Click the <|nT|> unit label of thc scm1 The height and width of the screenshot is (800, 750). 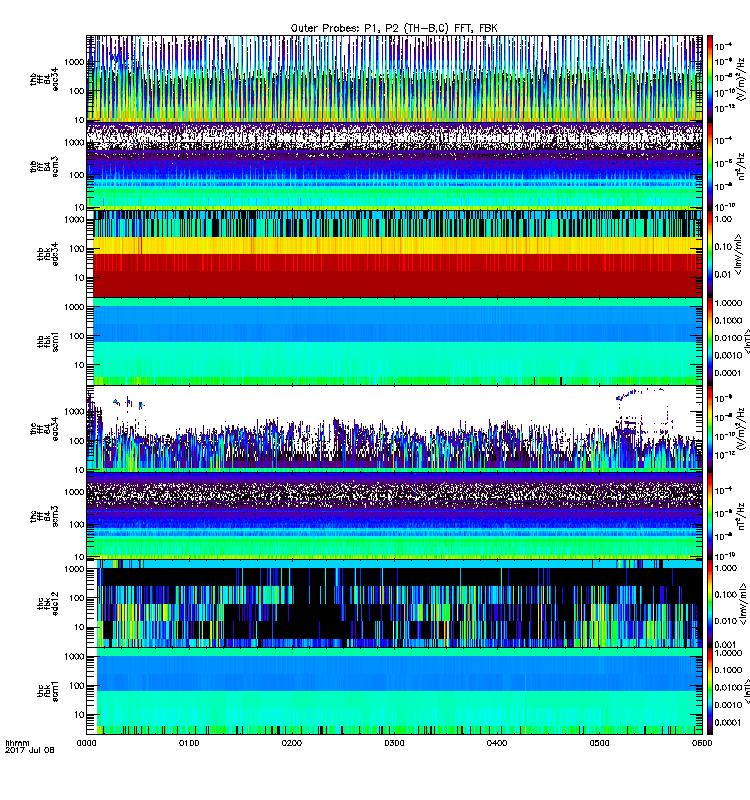pyautogui.click(x=746, y=691)
